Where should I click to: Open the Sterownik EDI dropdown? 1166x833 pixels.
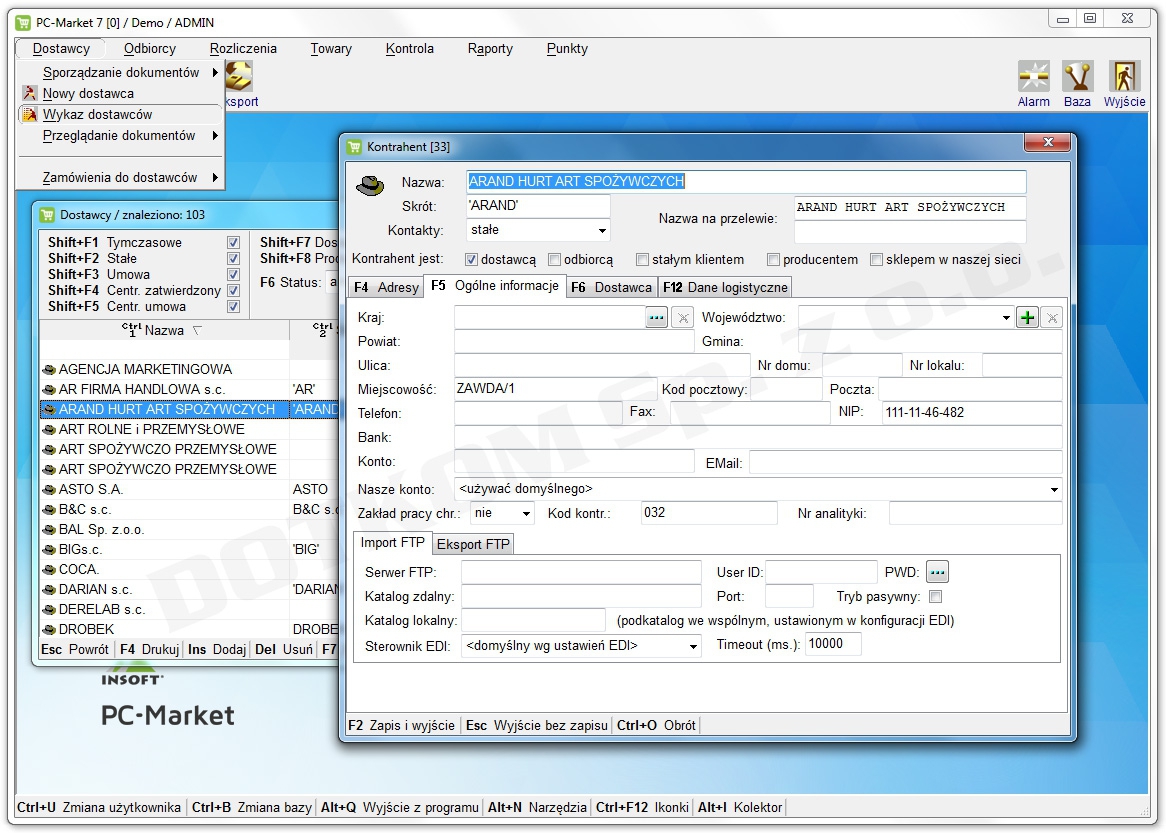[693, 646]
